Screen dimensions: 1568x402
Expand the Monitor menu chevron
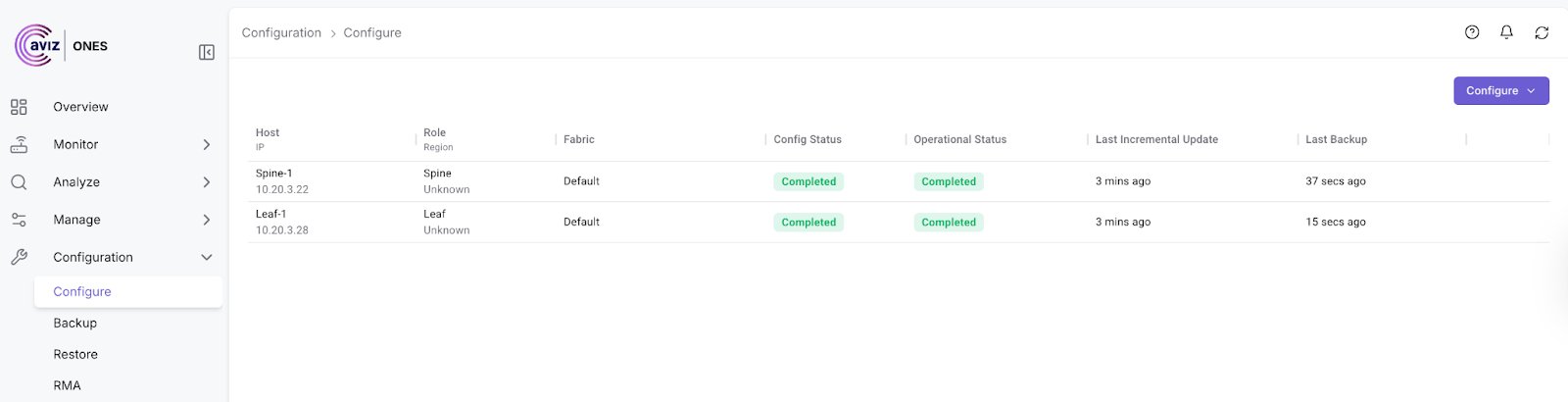coord(207,144)
